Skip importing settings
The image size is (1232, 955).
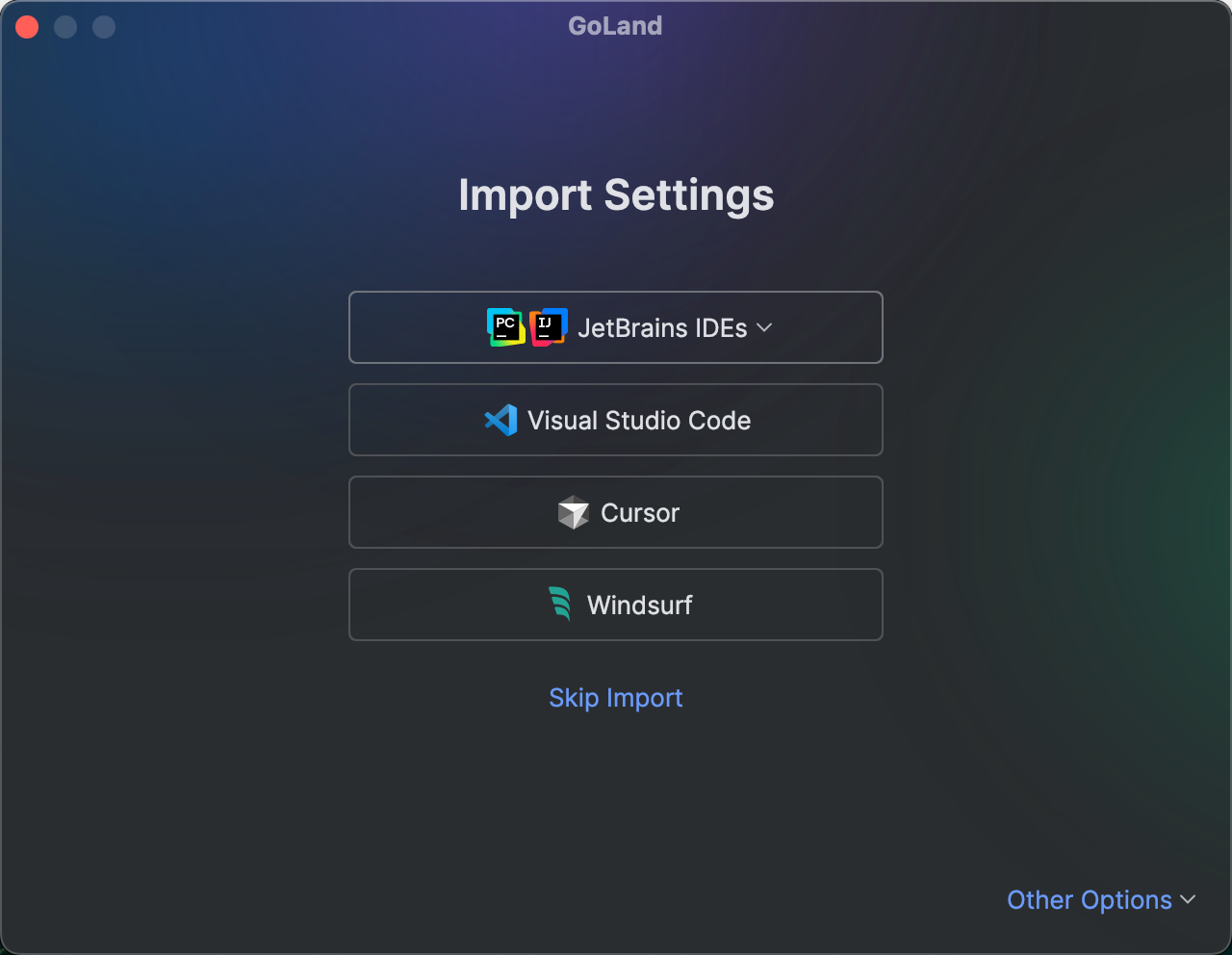pos(616,697)
